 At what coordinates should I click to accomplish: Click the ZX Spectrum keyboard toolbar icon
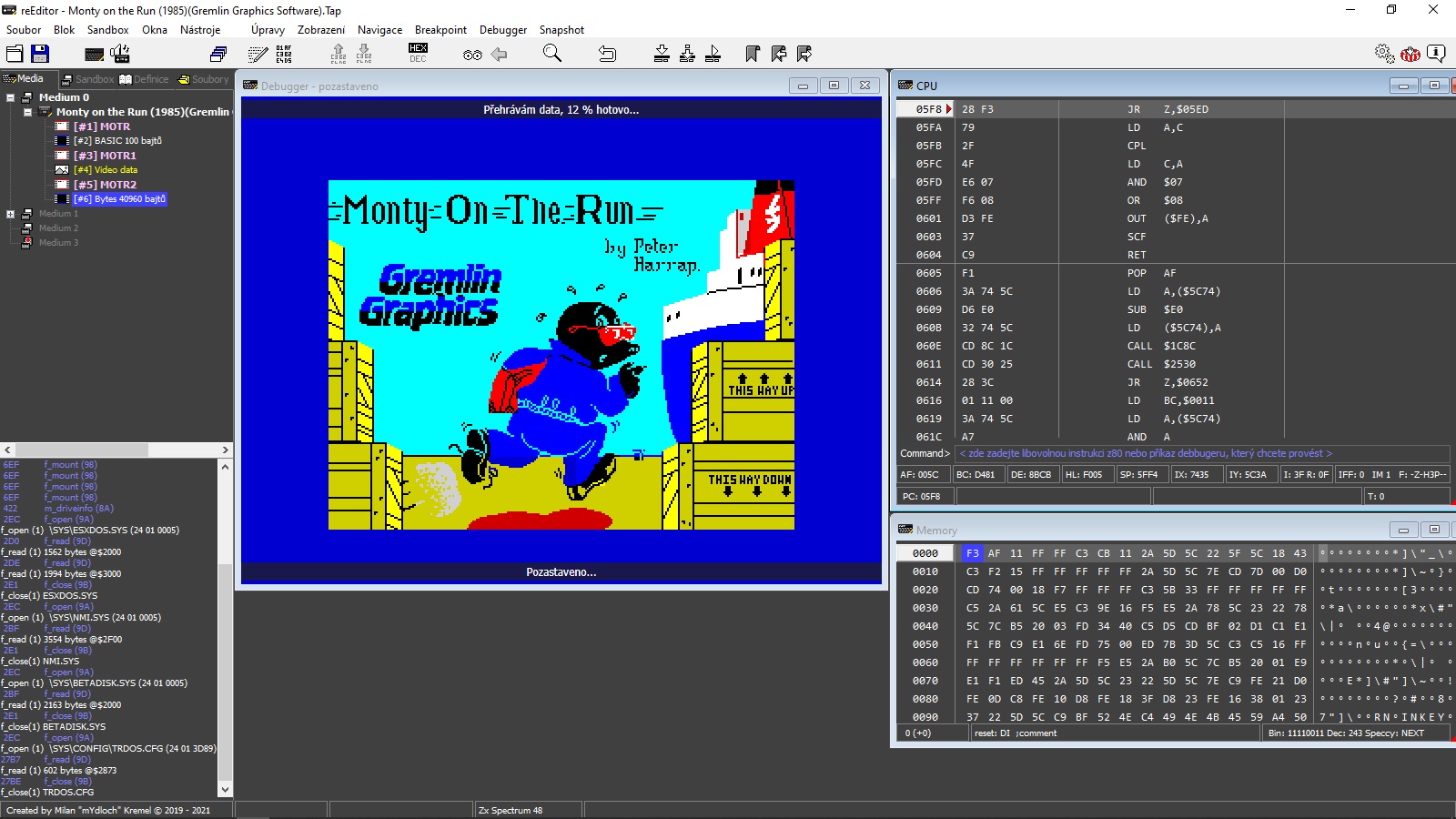pyautogui.click(x=94, y=55)
